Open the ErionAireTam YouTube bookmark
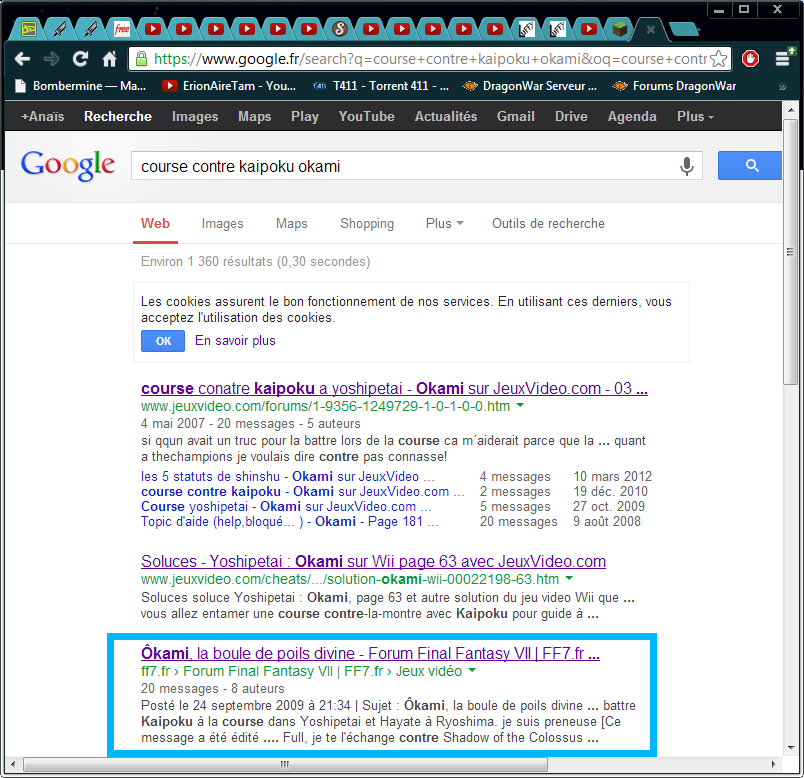Image resolution: width=804 pixels, height=778 pixels. pos(229,86)
